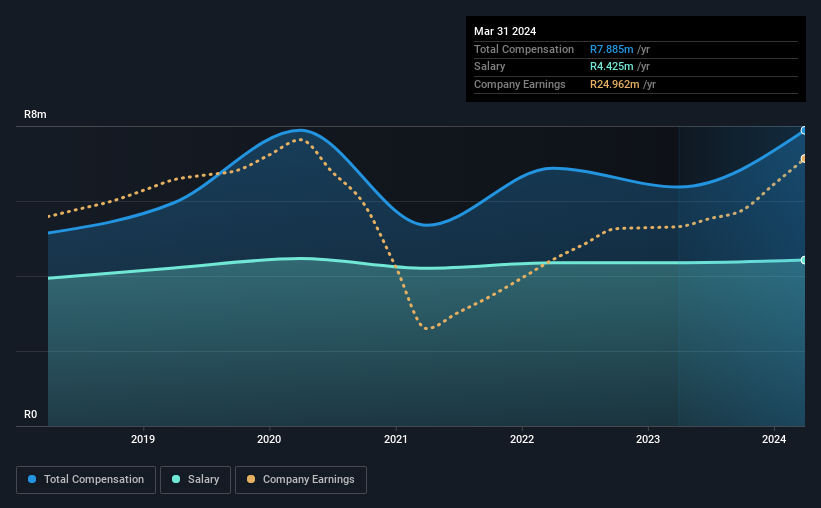
Task: Click the R4.425m salary value
Action: point(612,67)
